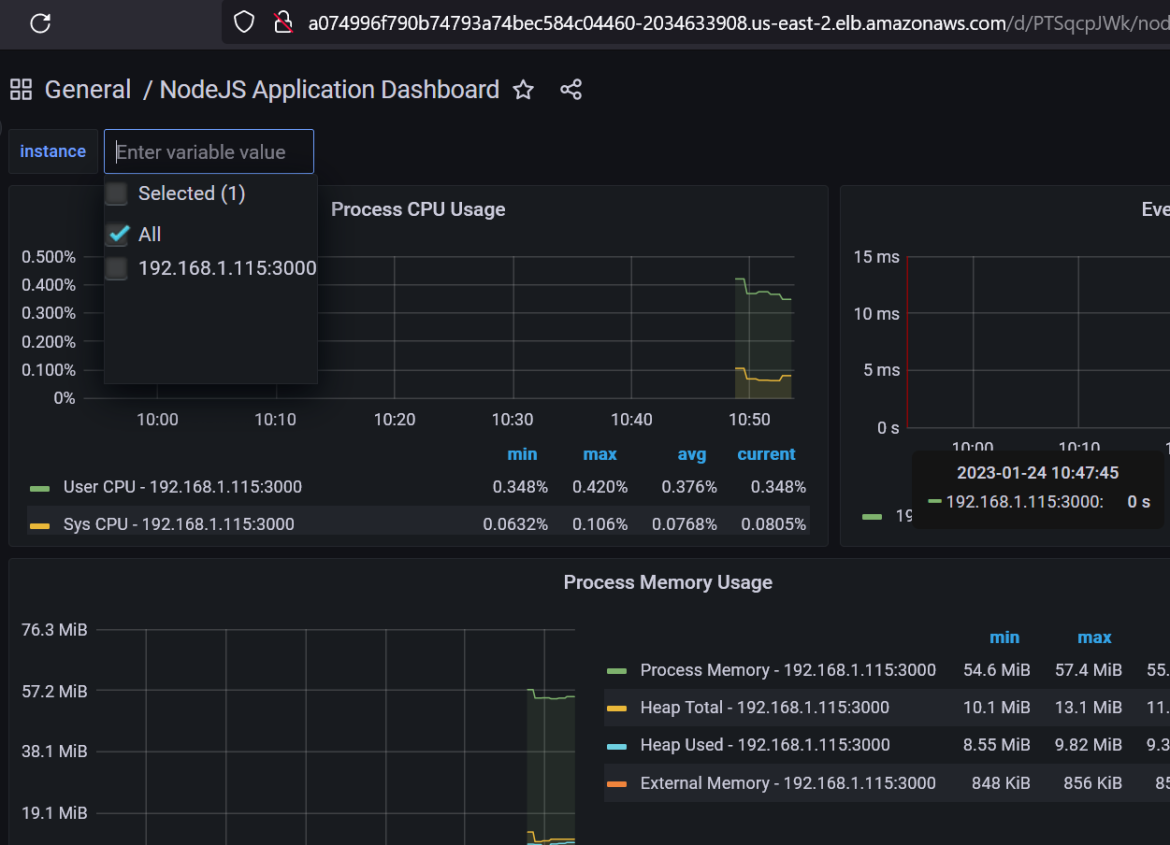Star the NodeJS Application Dashboard

[x=523, y=90]
